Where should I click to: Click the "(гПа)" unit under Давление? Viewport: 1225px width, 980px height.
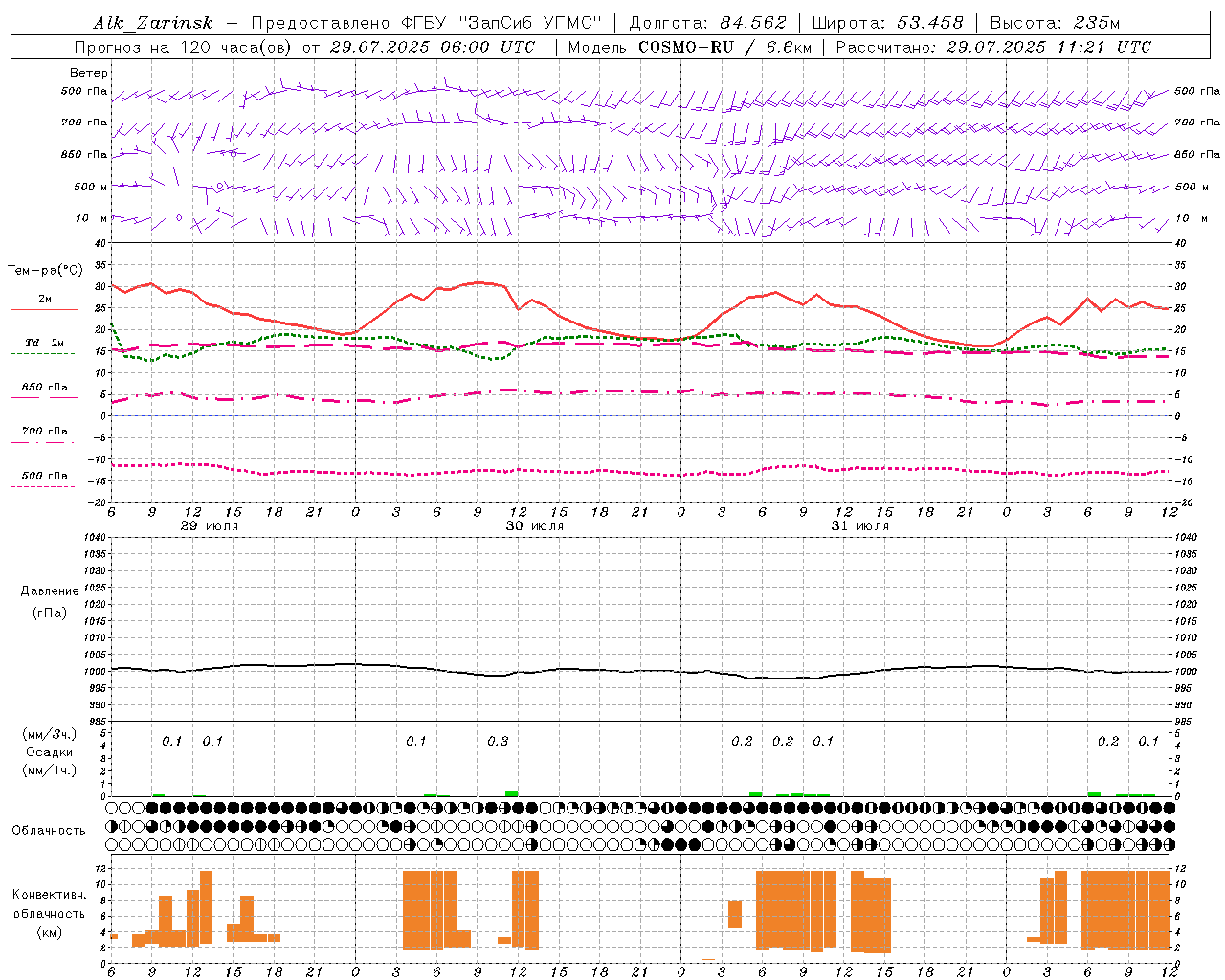[x=50, y=612]
